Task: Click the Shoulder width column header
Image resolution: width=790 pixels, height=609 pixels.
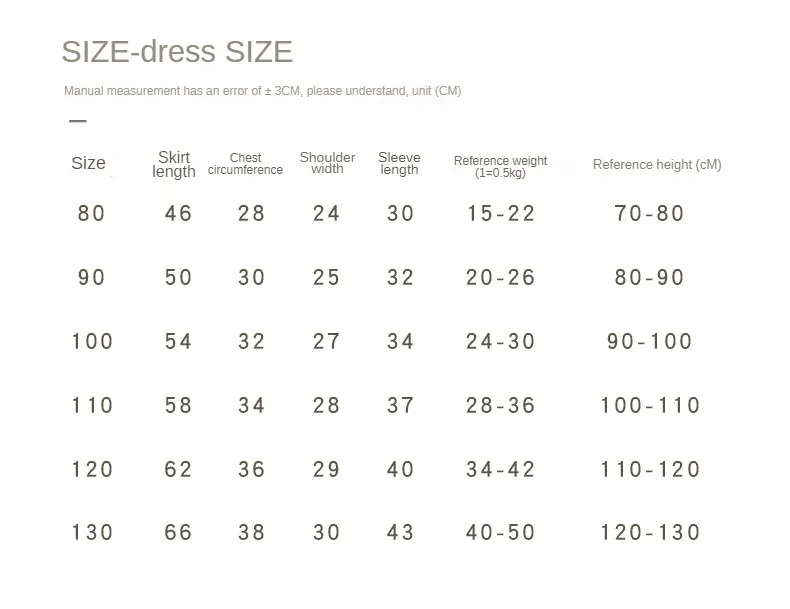Action: click(x=327, y=163)
